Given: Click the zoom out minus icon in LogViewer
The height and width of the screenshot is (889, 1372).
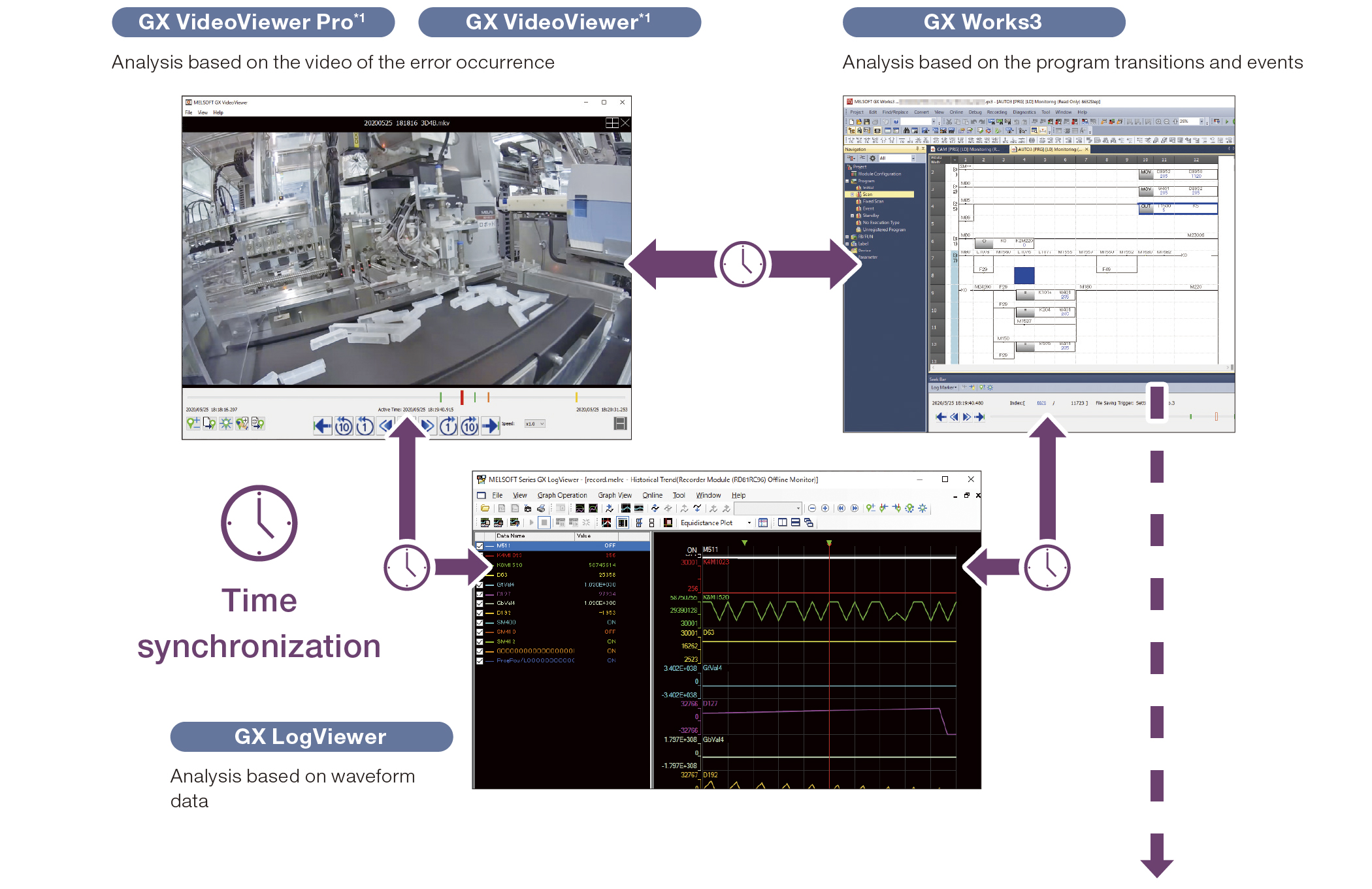Looking at the screenshot, I should point(812,508).
